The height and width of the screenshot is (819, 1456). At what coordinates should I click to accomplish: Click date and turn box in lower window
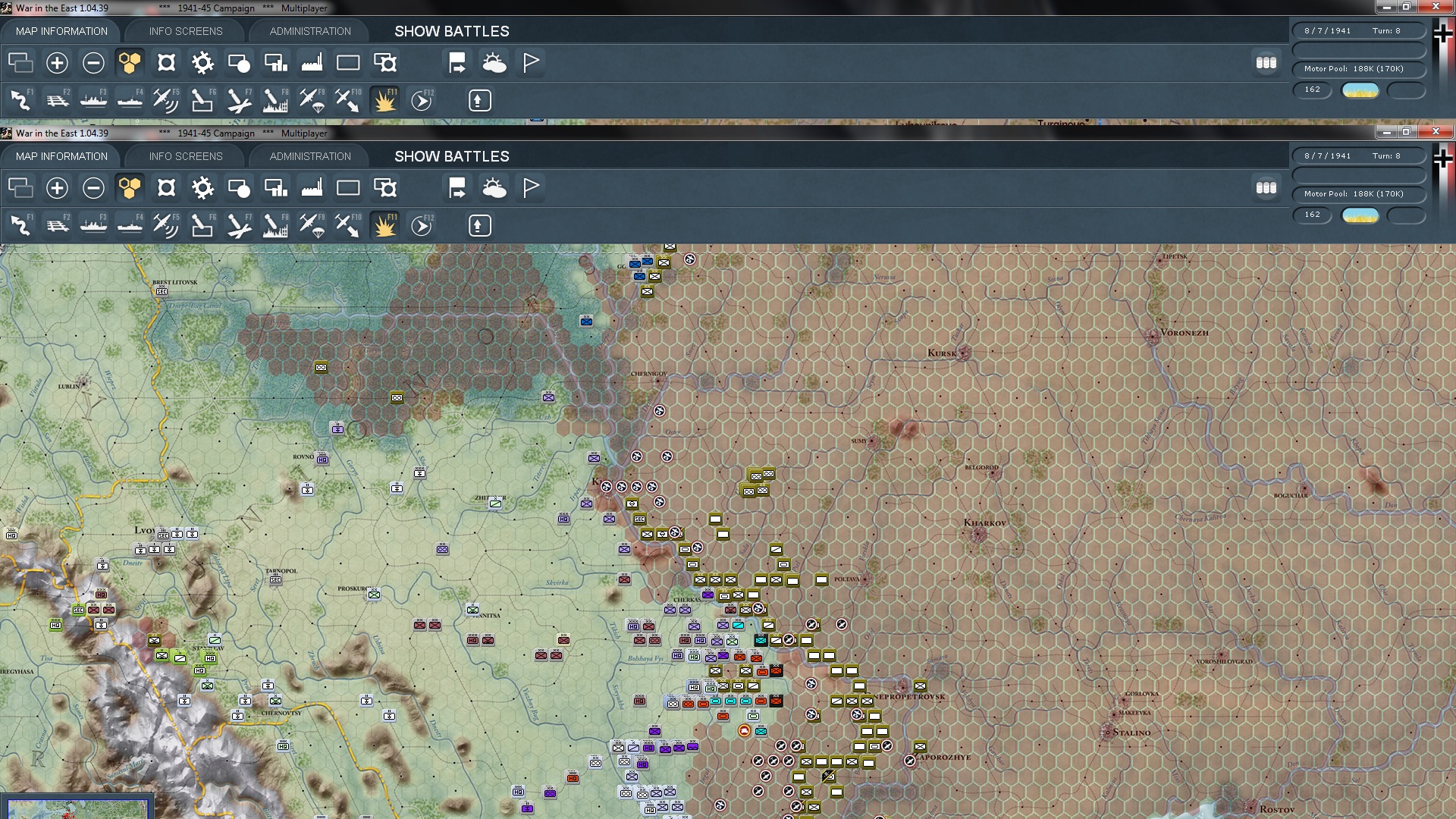coord(1359,156)
